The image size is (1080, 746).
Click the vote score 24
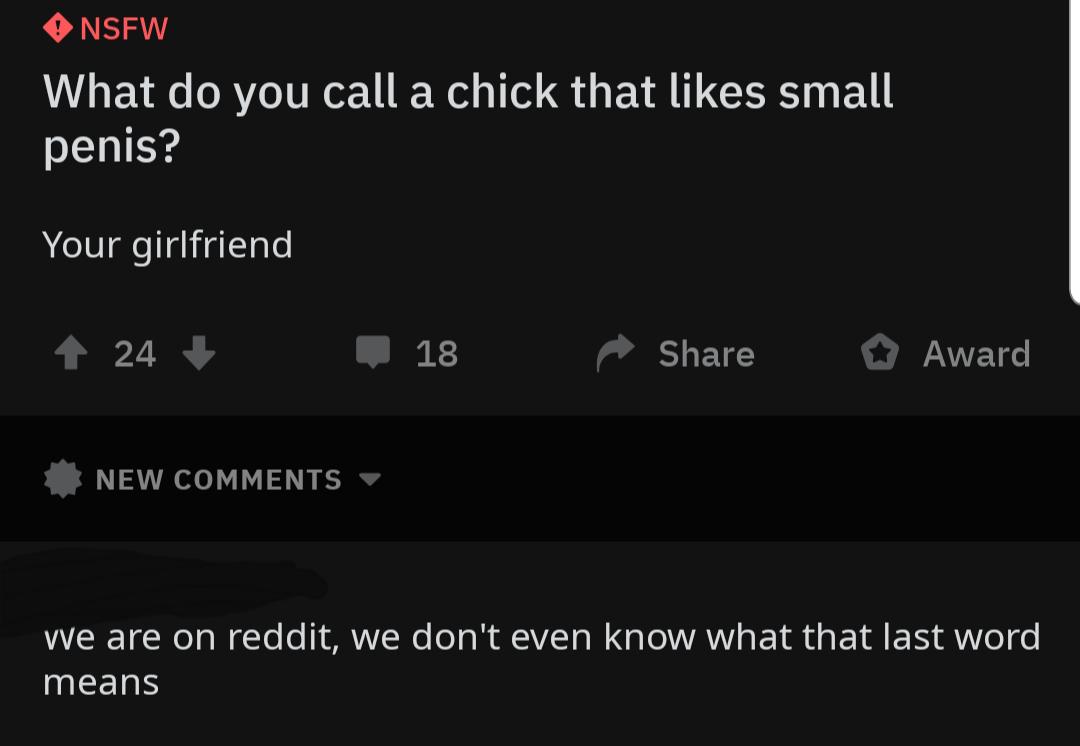(135, 353)
